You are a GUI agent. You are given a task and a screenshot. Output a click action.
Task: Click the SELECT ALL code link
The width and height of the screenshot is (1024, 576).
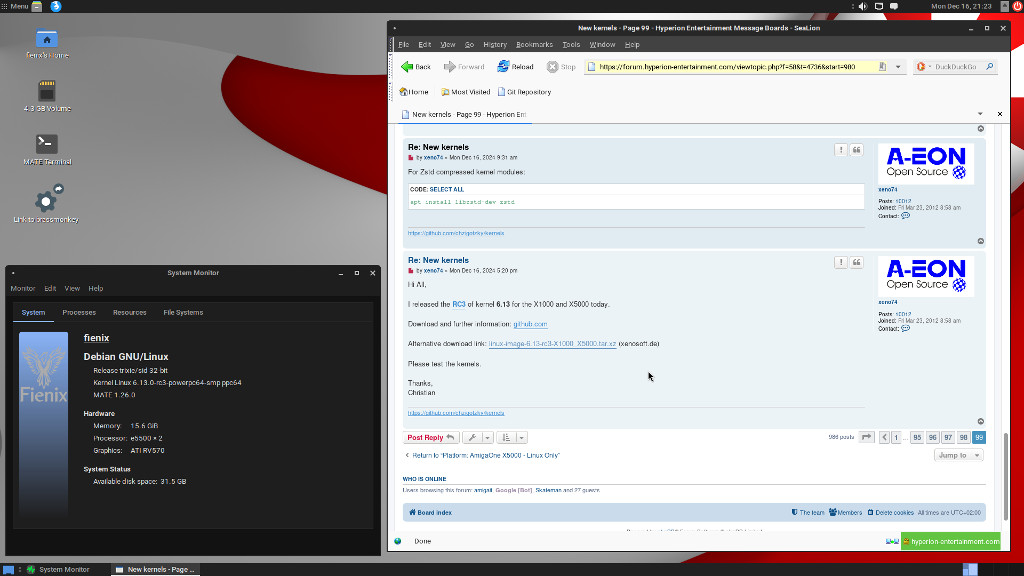[447, 189]
